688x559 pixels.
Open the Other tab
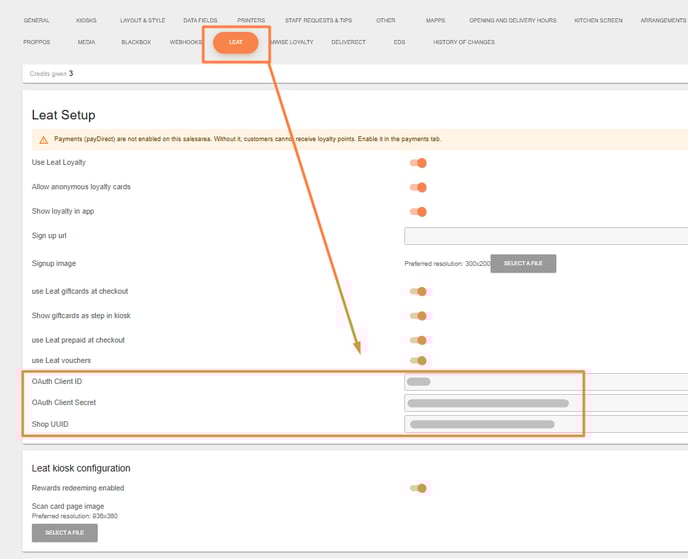pos(385,20)
